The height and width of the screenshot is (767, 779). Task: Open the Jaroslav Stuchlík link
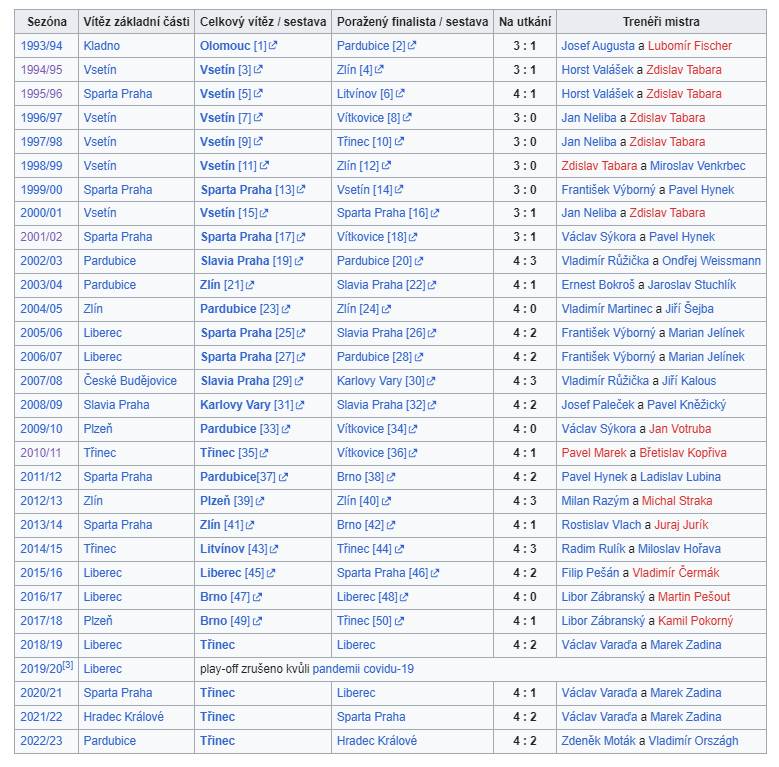tap(692, 285)
